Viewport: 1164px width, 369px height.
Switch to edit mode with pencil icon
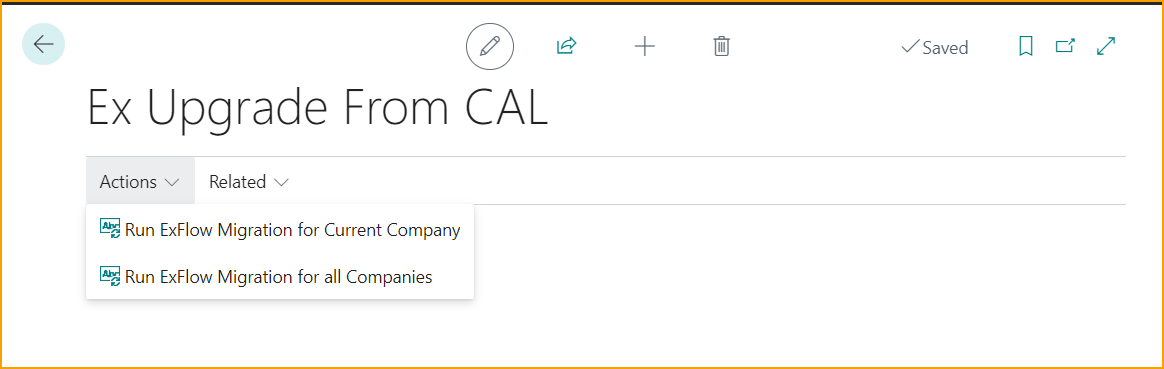tap(490, 47)
